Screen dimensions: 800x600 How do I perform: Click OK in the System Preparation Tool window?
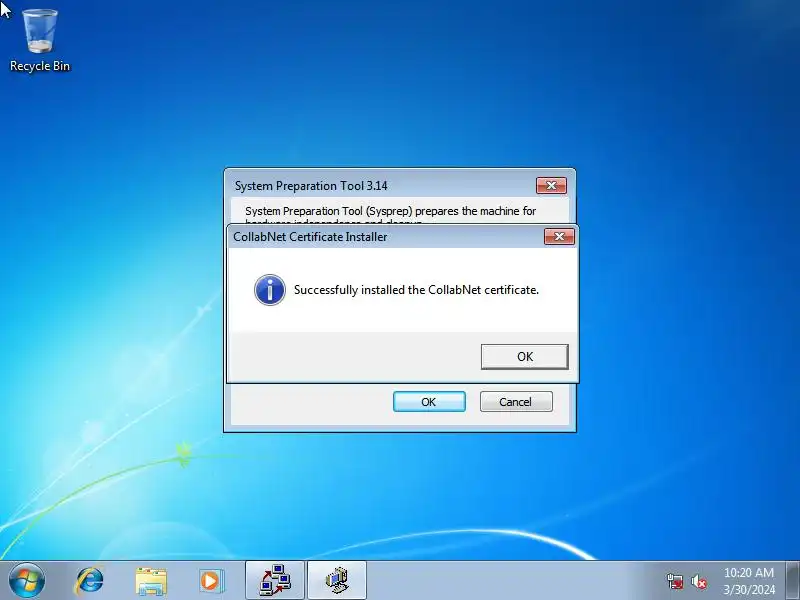coord(429,402)
